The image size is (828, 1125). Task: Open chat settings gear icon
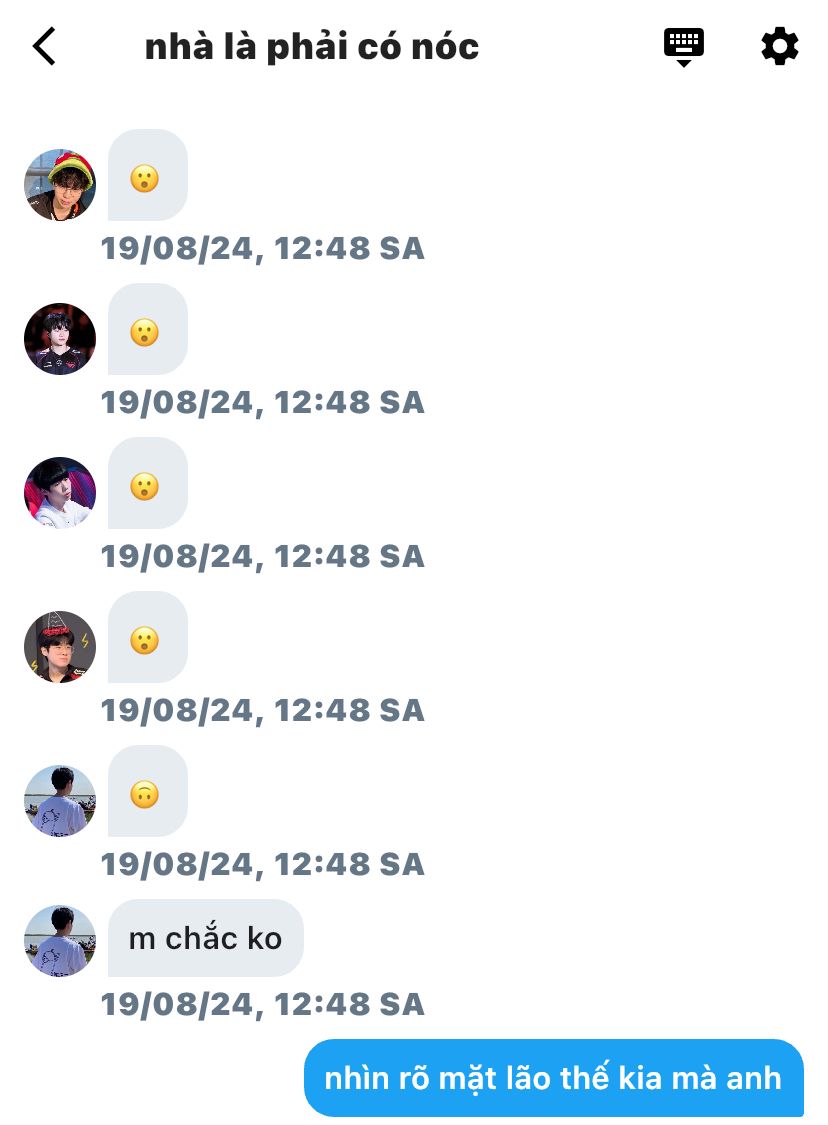click(779, 47)
